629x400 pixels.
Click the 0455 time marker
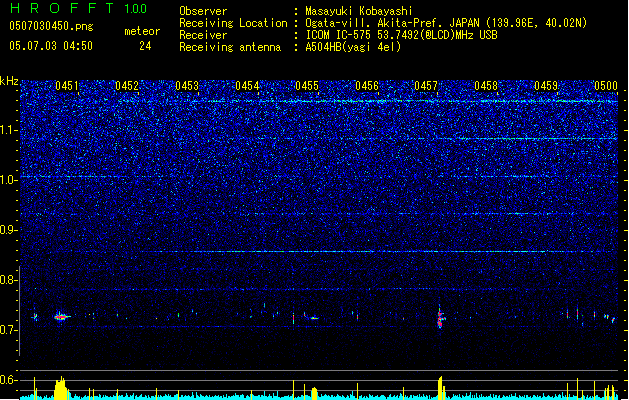click(307, 86)
